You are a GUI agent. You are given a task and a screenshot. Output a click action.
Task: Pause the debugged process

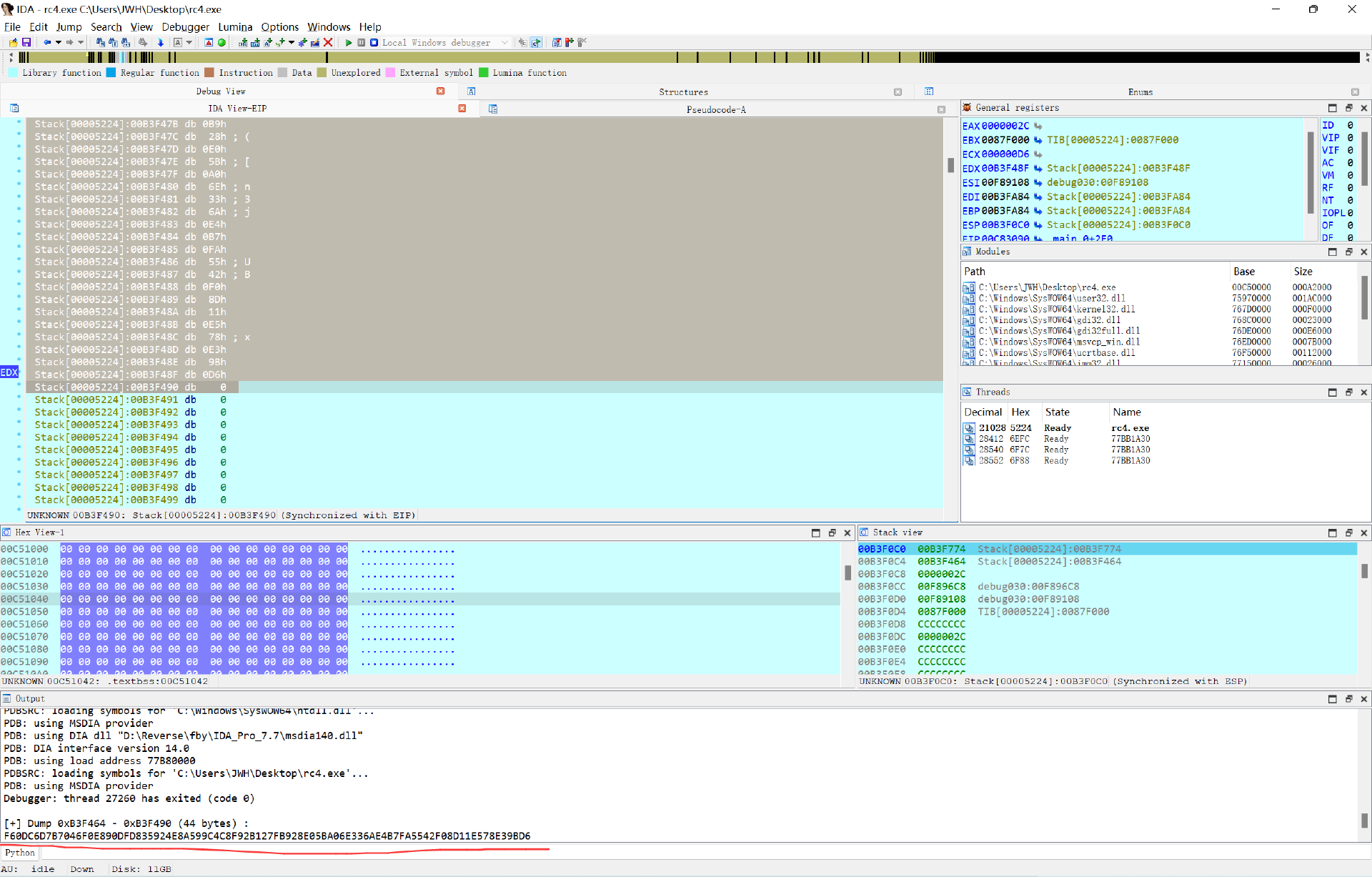(362, 43)
